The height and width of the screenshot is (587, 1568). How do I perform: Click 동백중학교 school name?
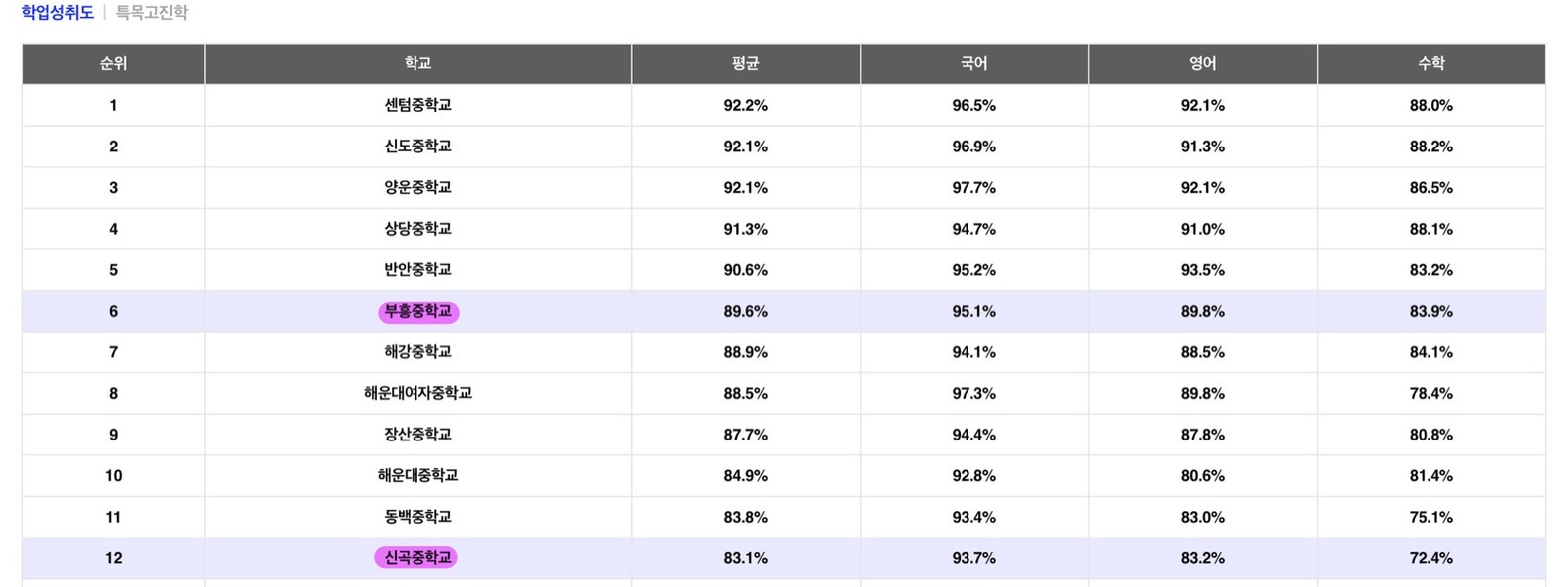pyautogui.click(x=418, y=517)
